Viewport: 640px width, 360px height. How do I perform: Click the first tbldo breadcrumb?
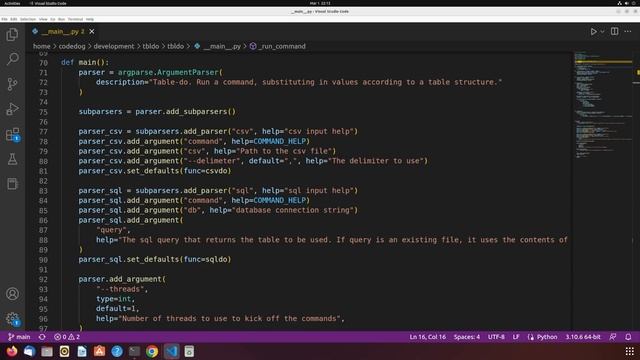pyautogui.click(x=151, y=46)
